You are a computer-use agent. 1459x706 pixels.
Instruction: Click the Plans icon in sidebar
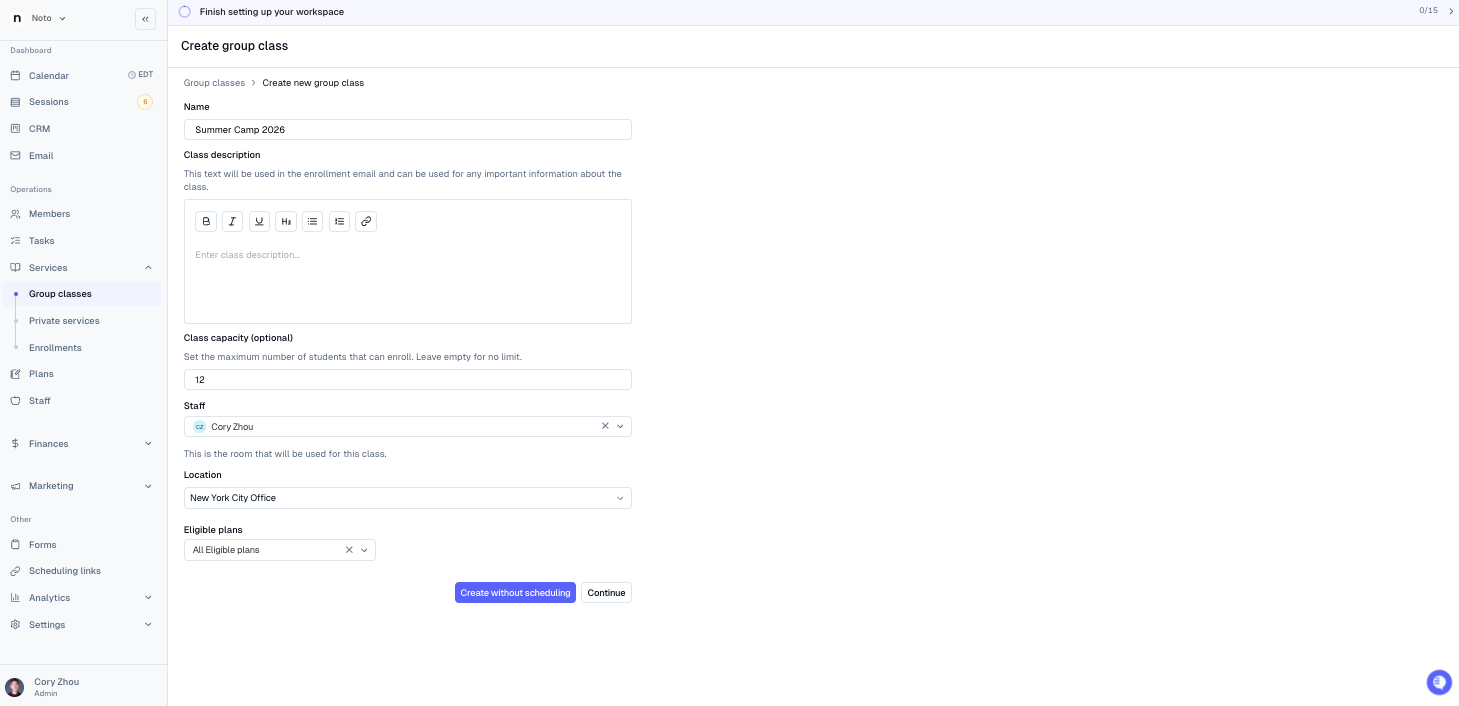15,374
